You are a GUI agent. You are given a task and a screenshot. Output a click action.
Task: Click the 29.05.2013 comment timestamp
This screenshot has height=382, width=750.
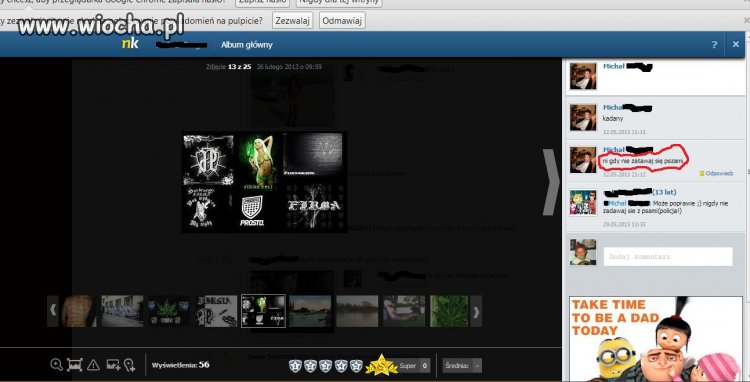(624, 224)
